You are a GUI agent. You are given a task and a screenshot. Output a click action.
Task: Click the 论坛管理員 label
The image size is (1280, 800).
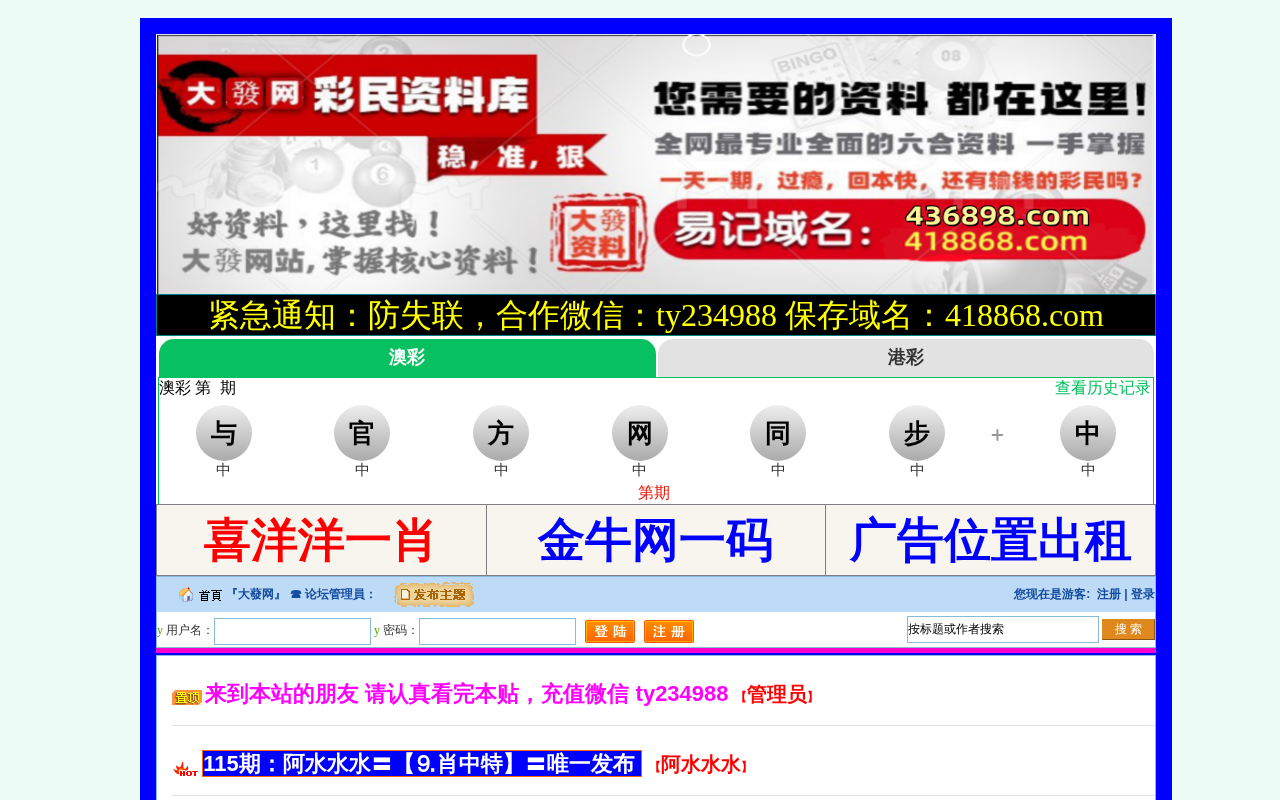tap(340, 594)
